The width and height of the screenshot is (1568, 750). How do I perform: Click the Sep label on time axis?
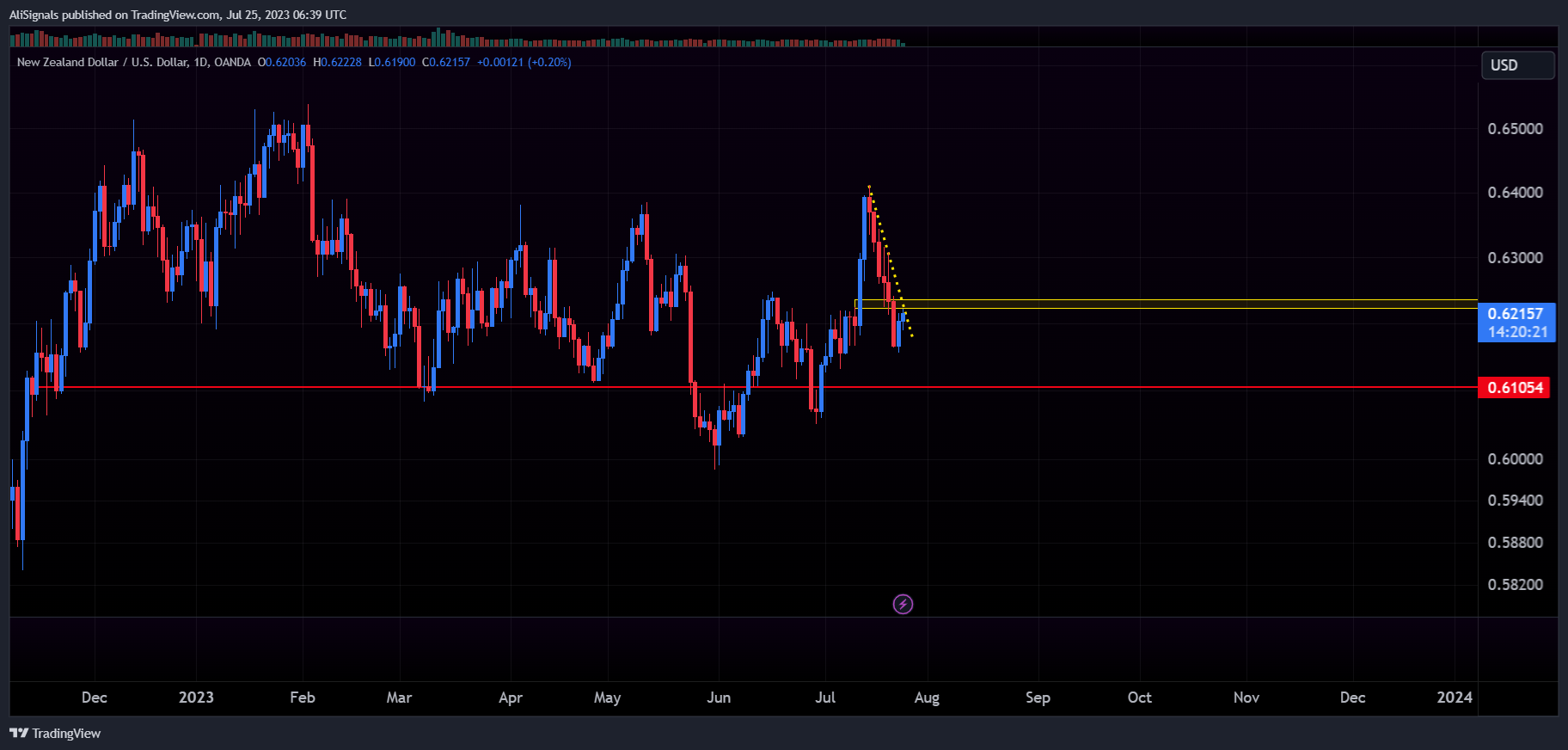tap(1038, 698)
